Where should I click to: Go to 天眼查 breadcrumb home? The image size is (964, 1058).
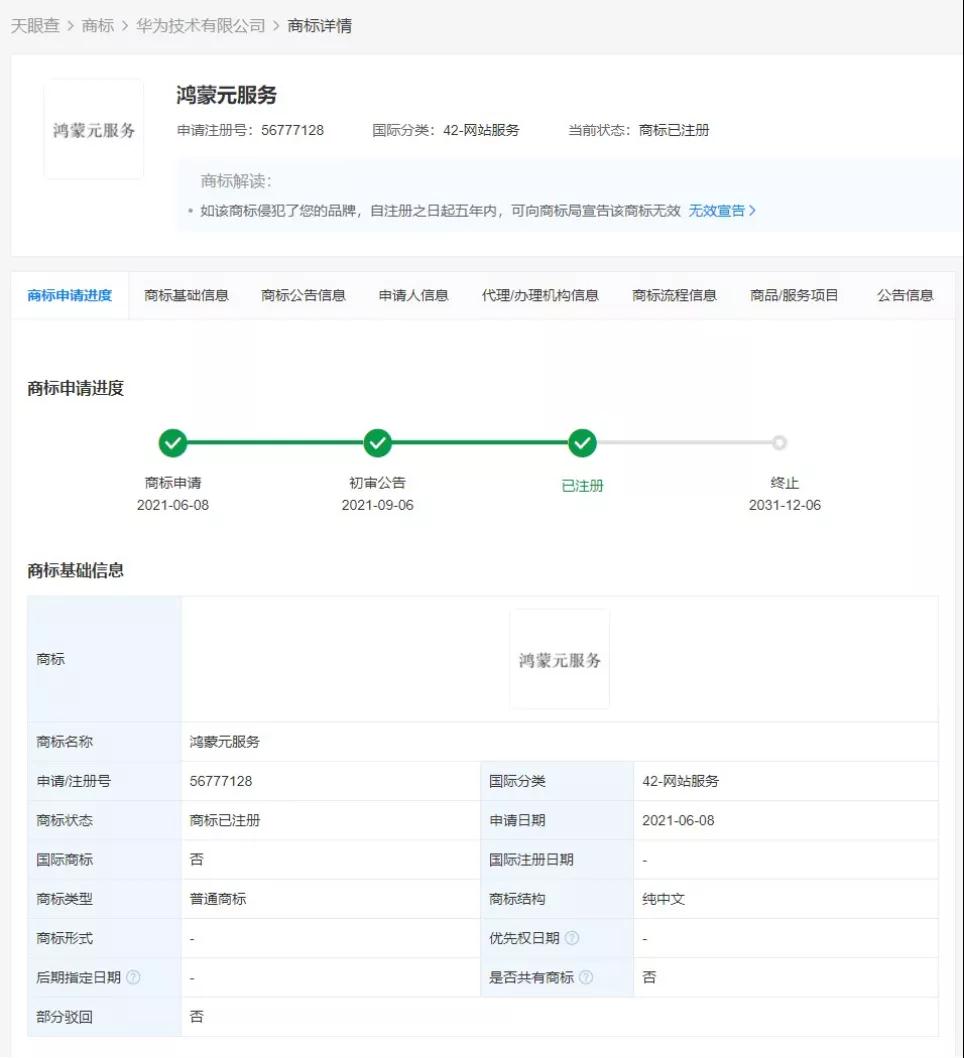coord(35,26)
